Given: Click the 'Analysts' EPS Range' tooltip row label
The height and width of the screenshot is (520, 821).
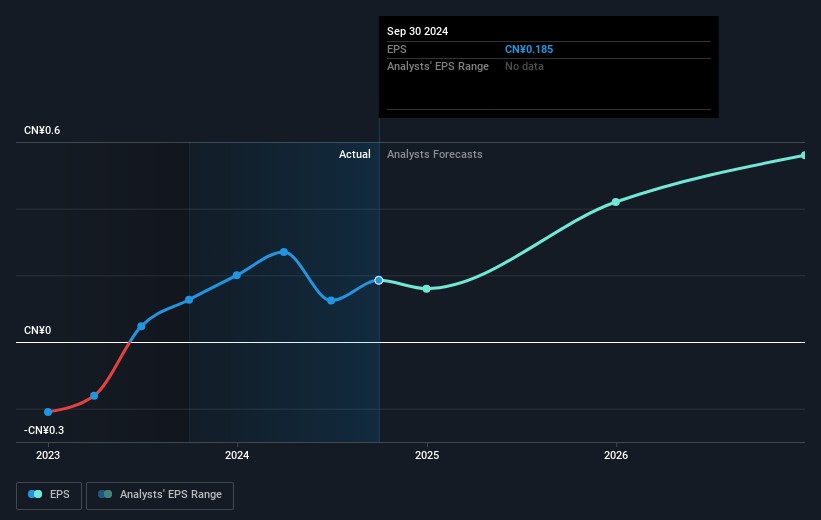Looking at the screenshot, I should (x=438, y=67).
